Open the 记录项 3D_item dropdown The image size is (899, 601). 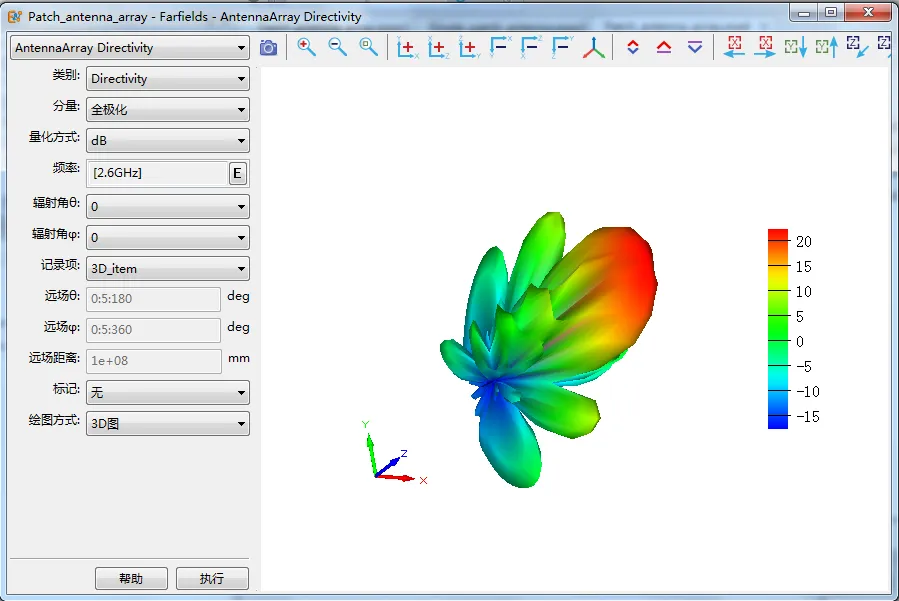(x=167, y=268)
